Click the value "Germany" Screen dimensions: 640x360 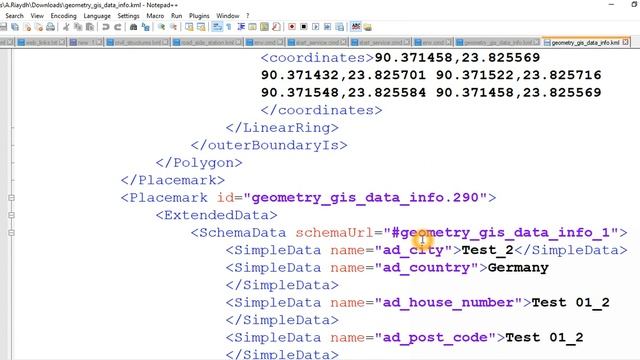click(518, 268)
